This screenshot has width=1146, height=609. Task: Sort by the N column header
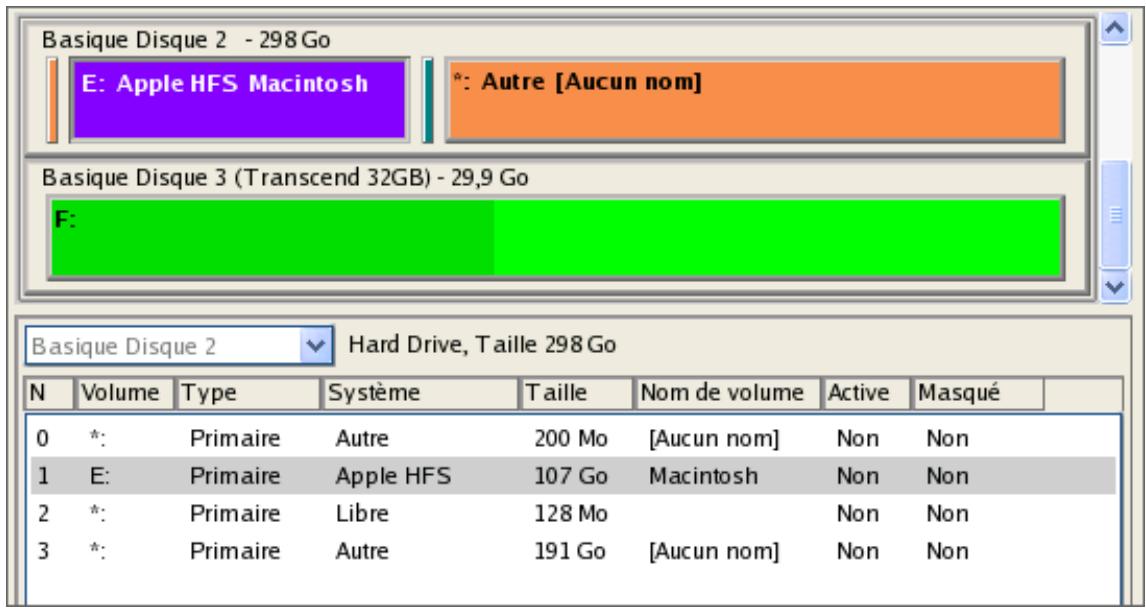pos(50,393)
